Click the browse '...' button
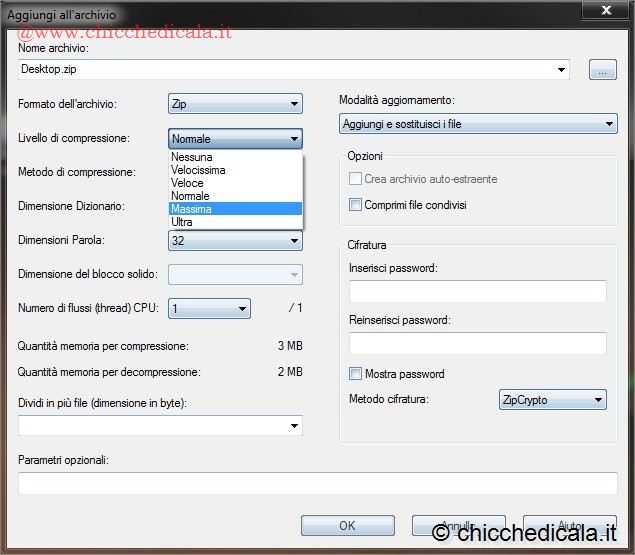635x555 pixels. (x=602, y=69)
